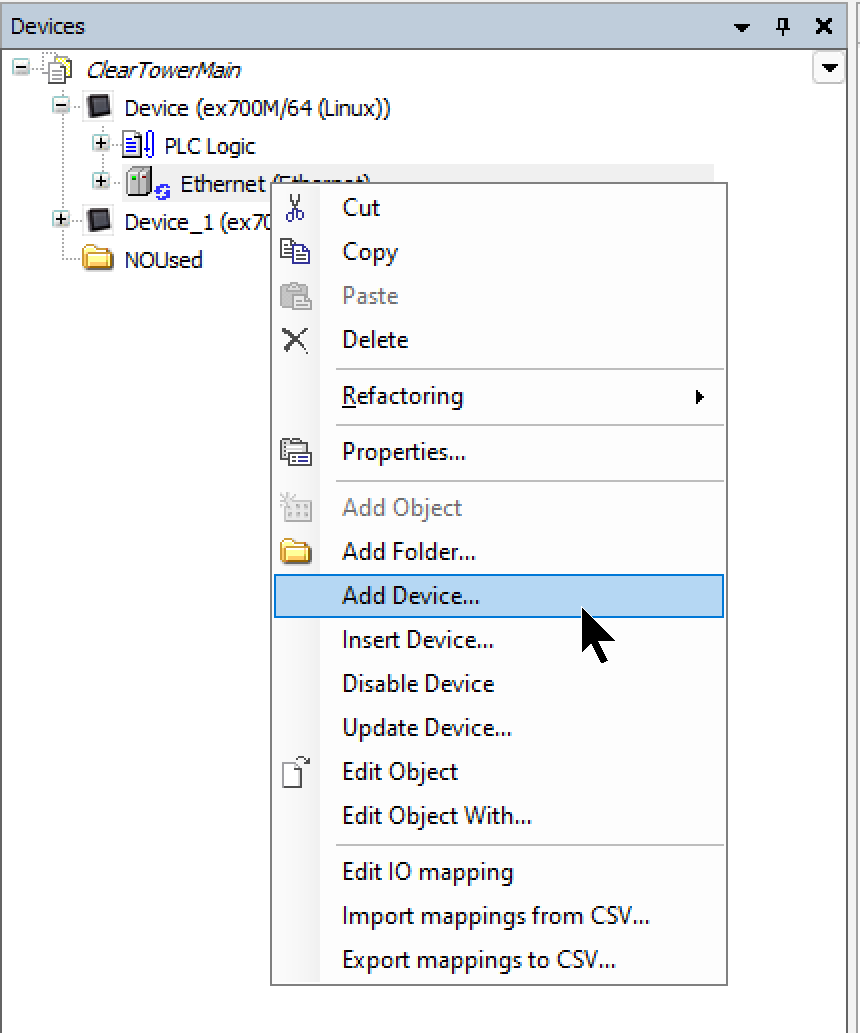The image size is (860, 1033).
Task: Choose Add Device... from context menu
Action: click(411, 596)
